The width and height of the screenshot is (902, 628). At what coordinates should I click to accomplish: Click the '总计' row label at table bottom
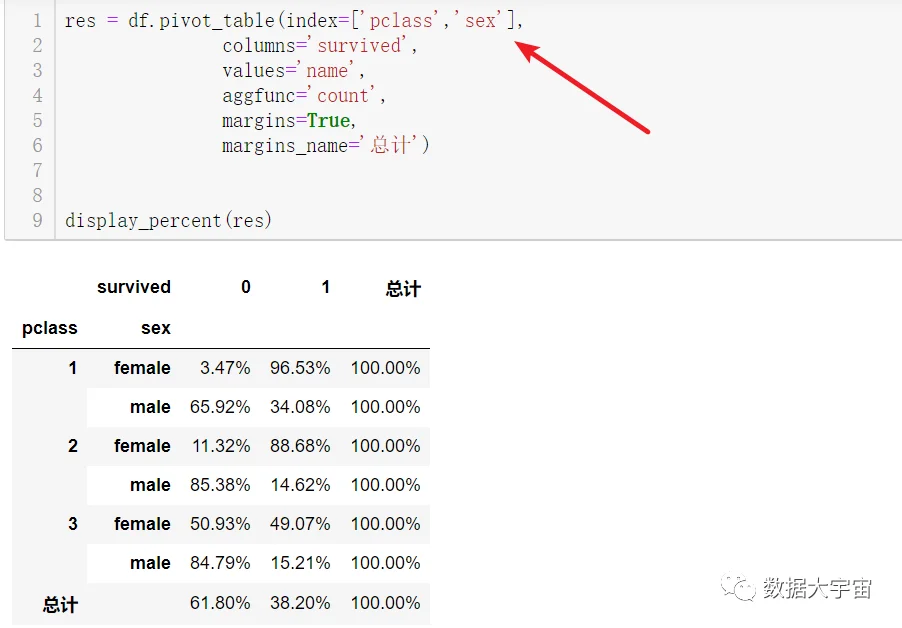pyautogui.click(x=60, y=604)
